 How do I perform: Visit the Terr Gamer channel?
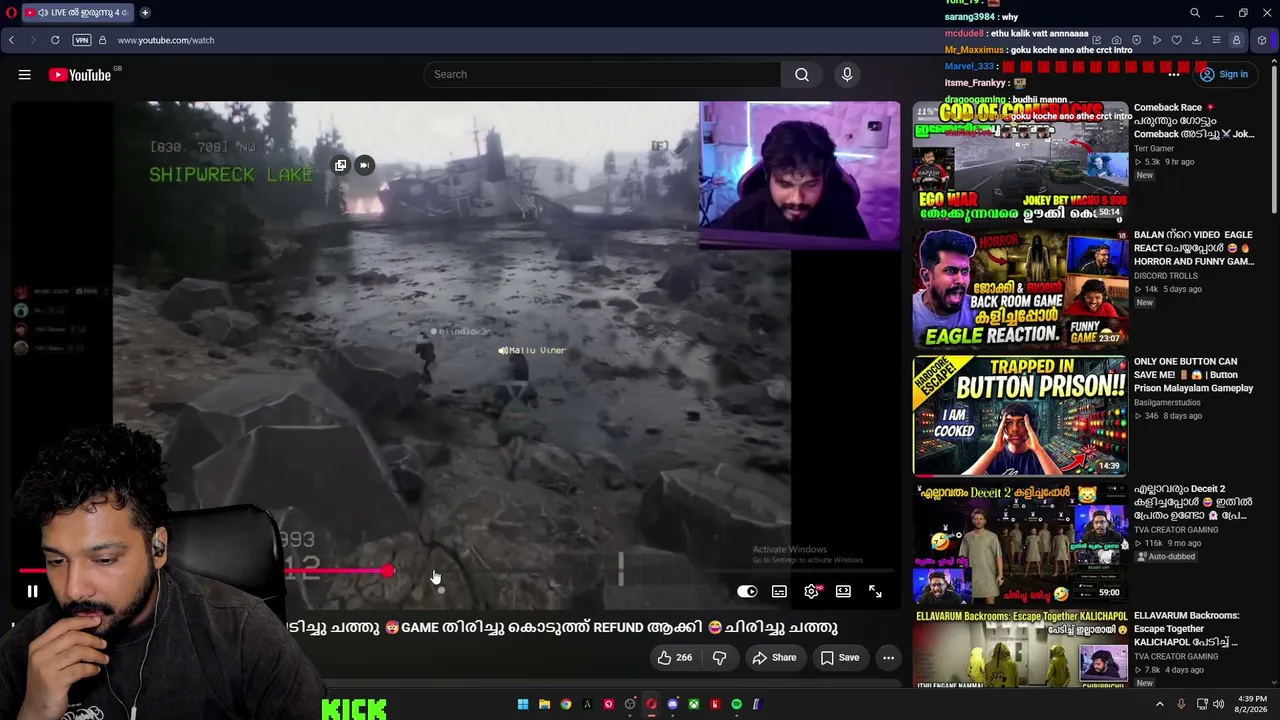pos(1154,149)
